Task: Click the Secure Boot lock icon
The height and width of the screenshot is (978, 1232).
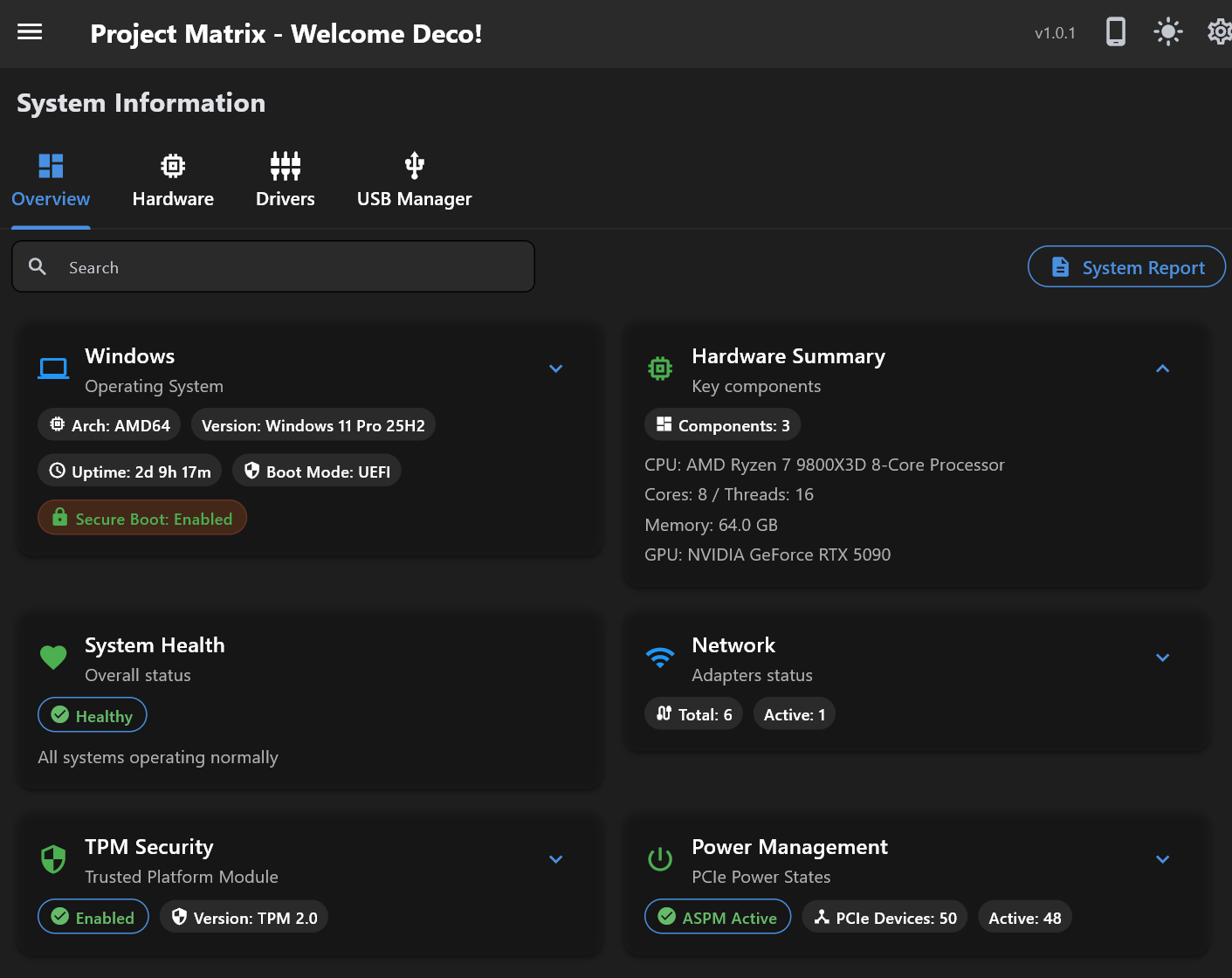Action: pyautogui.click(x=59, y=517)
